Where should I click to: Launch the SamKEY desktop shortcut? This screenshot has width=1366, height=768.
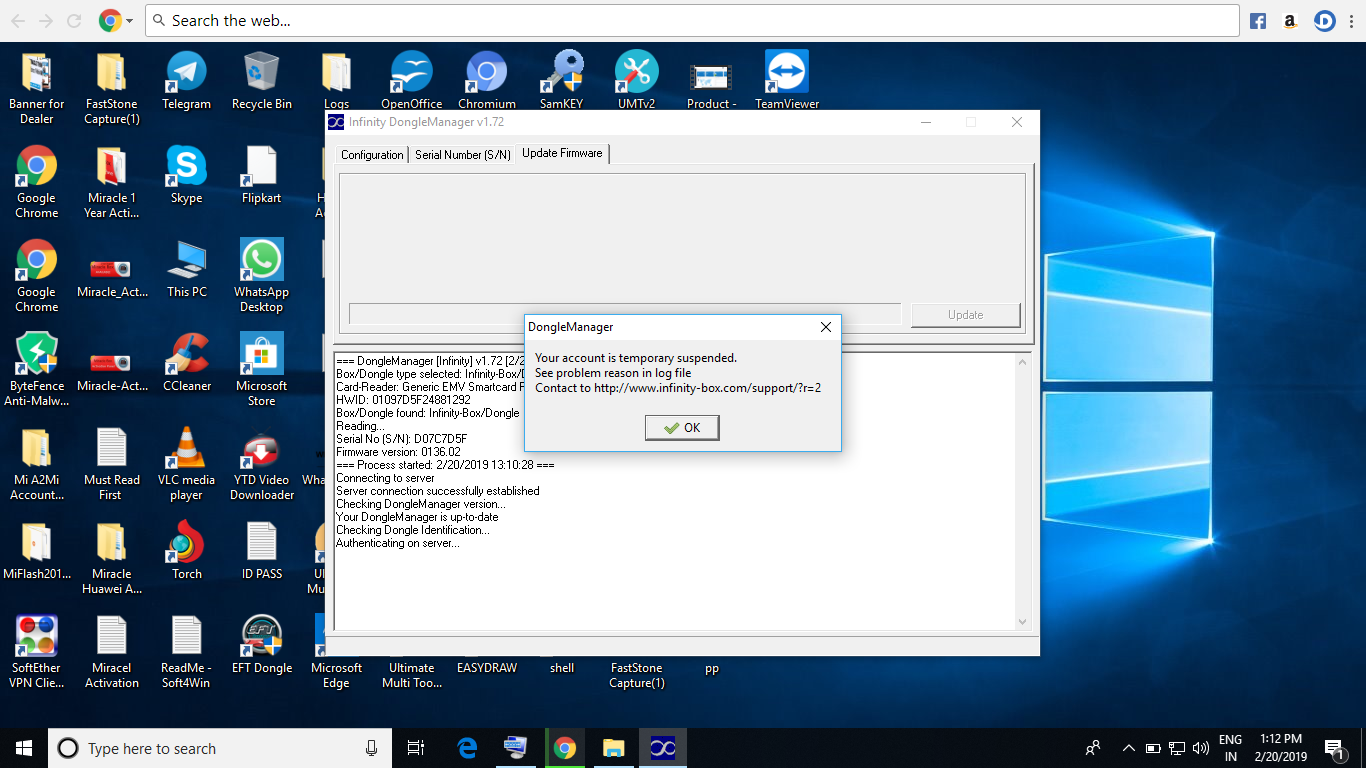click(561, 80)
